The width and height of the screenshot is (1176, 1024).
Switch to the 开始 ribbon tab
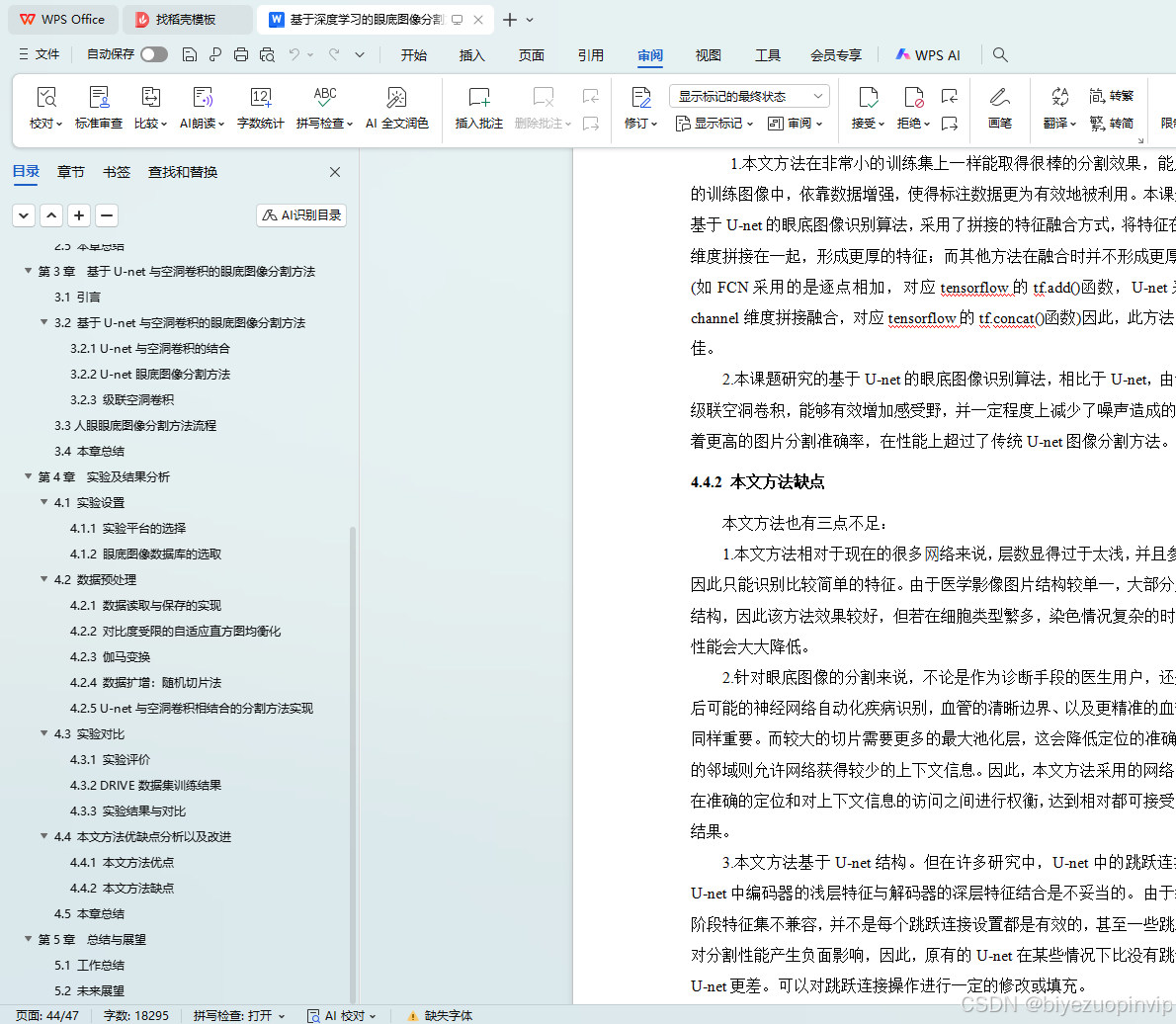pos(413,54)
